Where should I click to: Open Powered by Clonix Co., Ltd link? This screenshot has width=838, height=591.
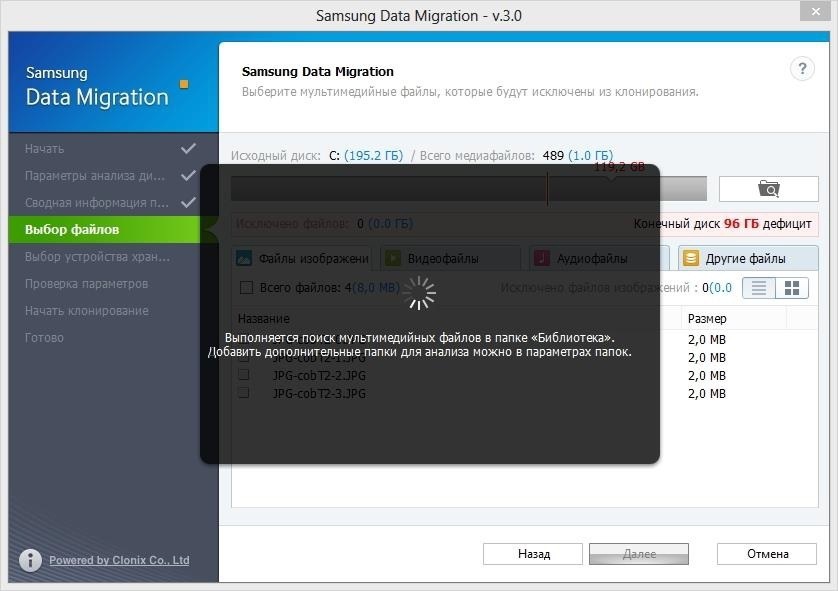click(119, 560)
